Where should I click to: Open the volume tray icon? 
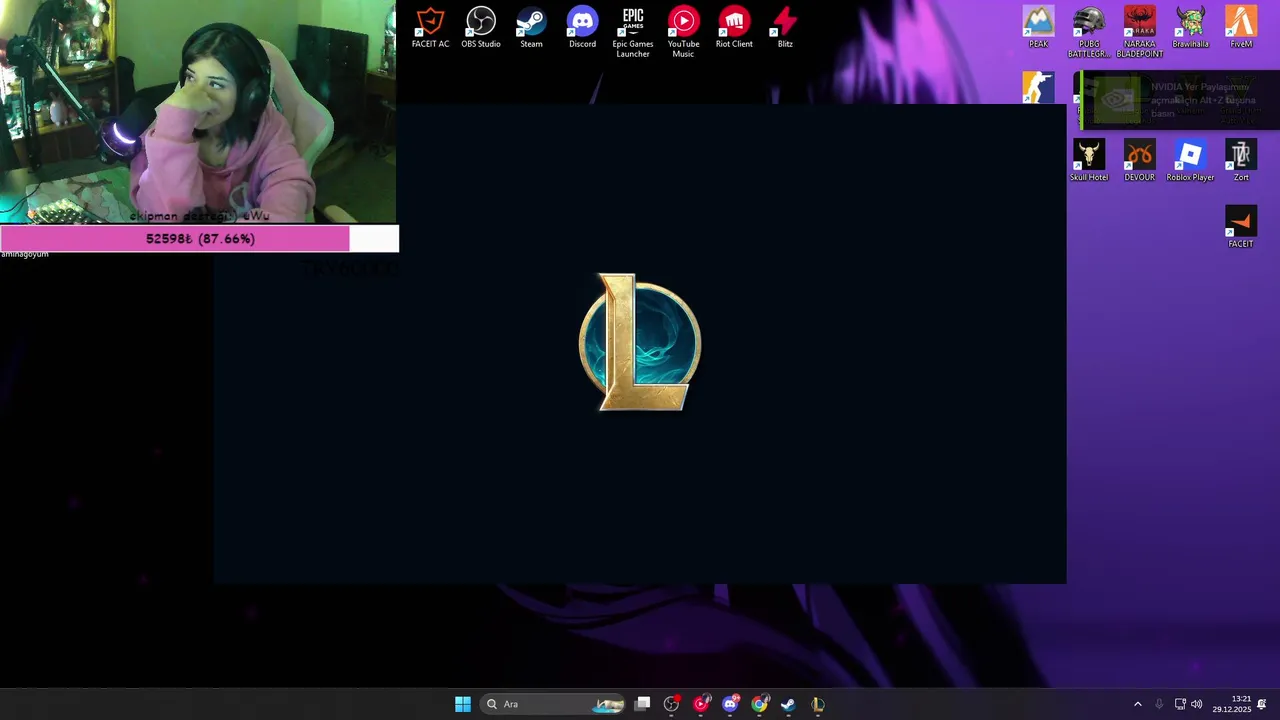click(1197, 704)
